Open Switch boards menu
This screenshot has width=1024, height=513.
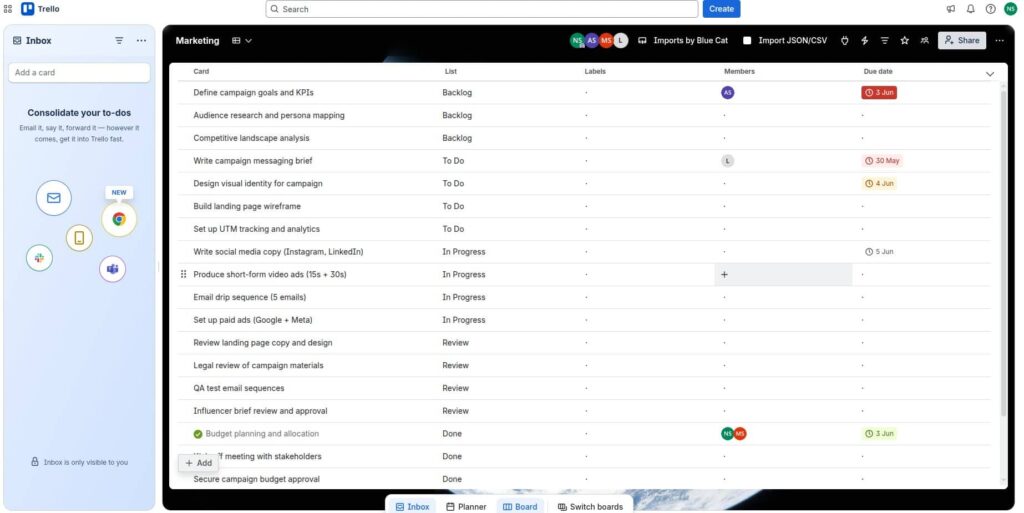coord(590,506)
